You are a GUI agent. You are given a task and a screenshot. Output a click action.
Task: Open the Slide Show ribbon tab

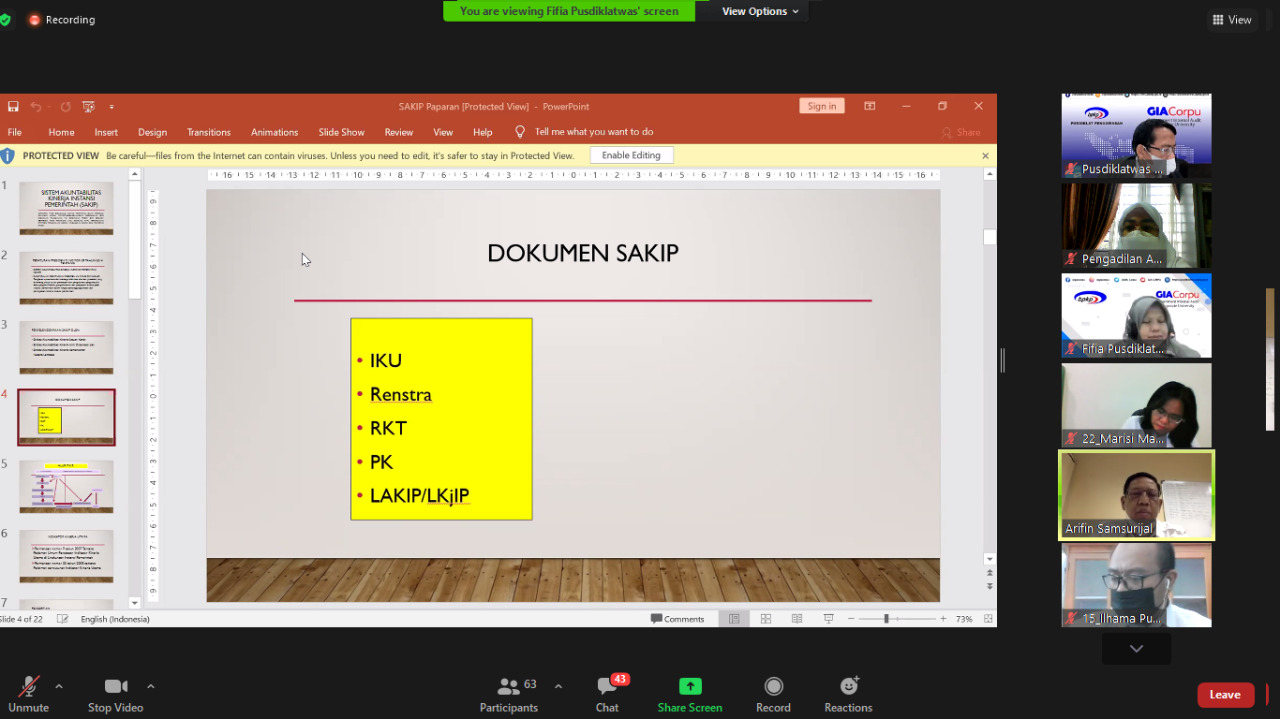(x=341, y=131)
